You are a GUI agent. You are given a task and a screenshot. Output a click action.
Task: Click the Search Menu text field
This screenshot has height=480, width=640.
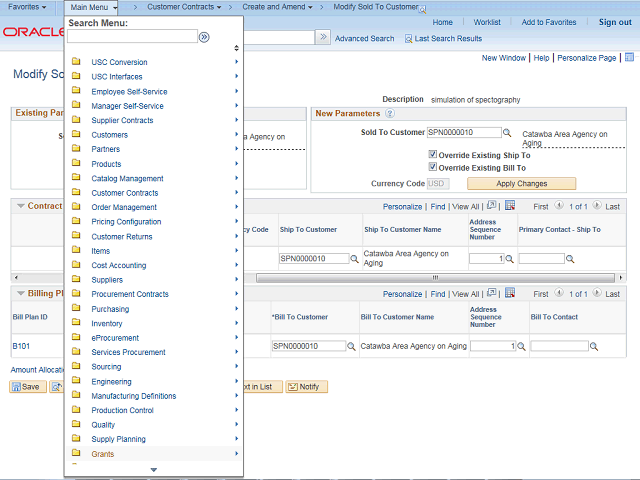[x=132, y=37]
